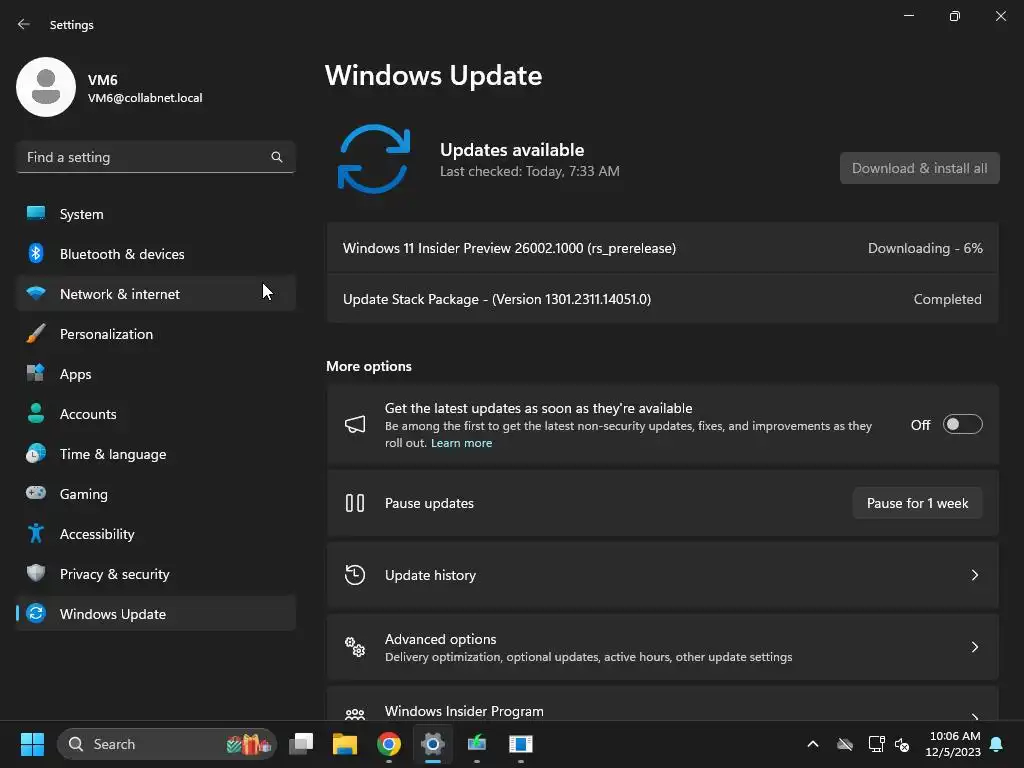The image size is (1024, 768).
Task: Click the Windows Insider Program people icon
Action: pos(355,714)
